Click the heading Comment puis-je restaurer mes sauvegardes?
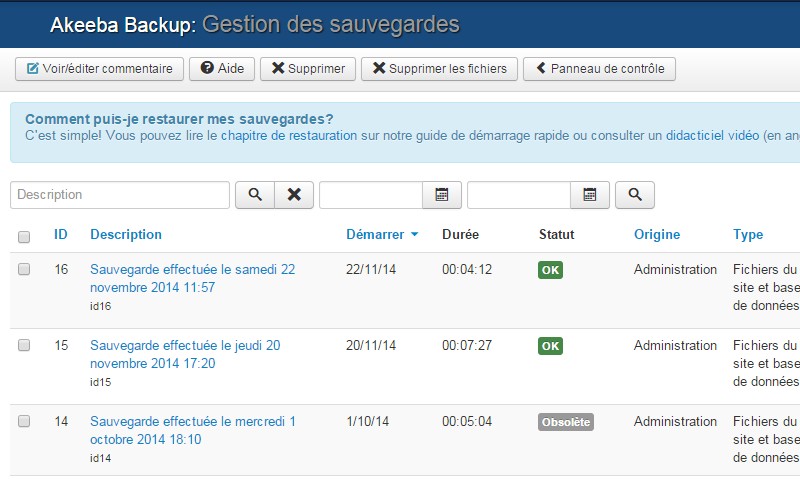The width and height of the screenshot is (800, 500). pyautogui.click(x=179, y=119)
